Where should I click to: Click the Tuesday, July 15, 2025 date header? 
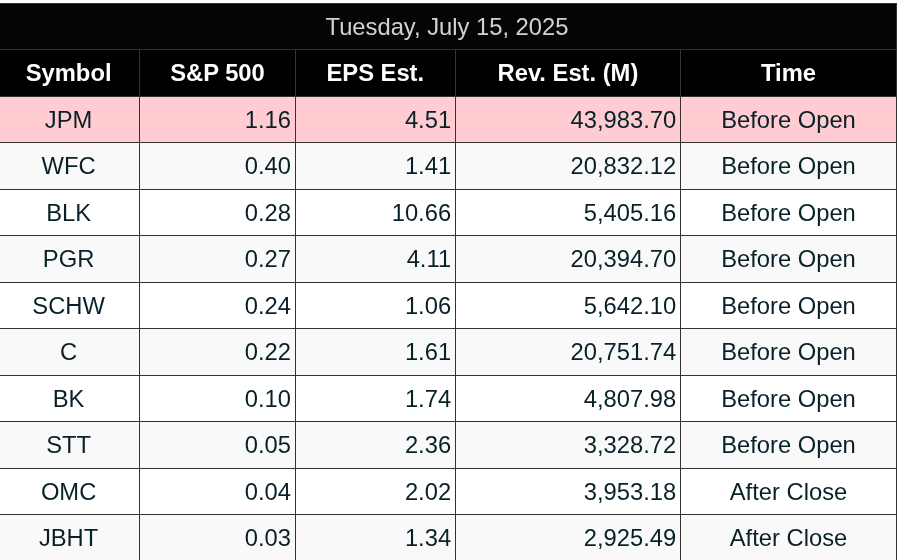(x=447, y=27)
